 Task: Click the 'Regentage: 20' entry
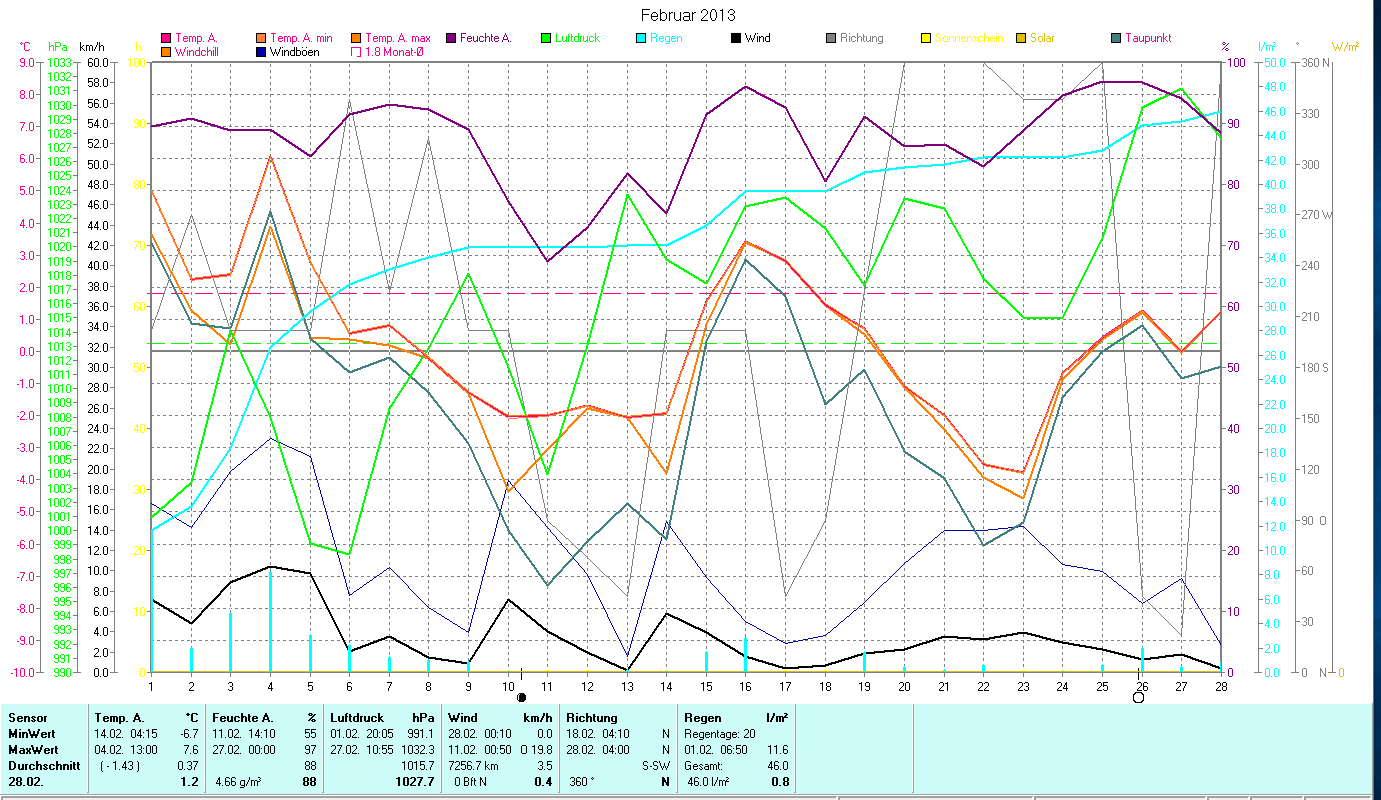point(720,734)
